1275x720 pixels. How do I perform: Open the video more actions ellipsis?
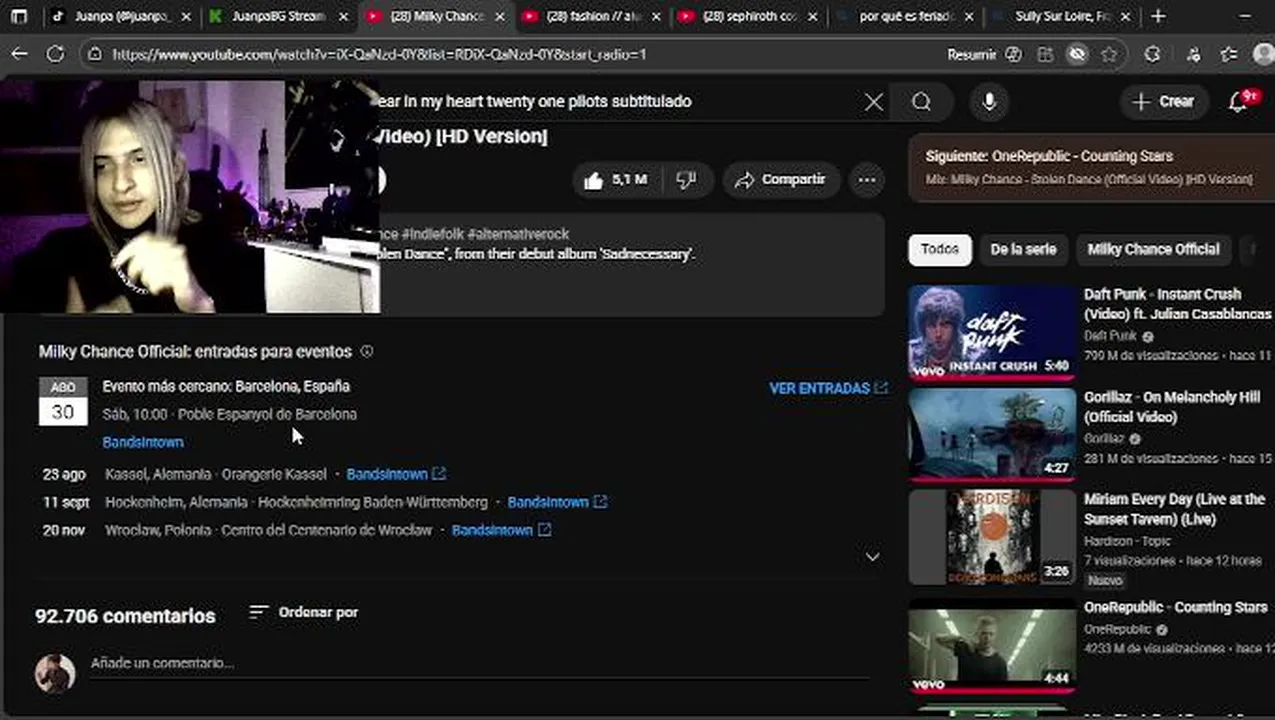point(866,180)
